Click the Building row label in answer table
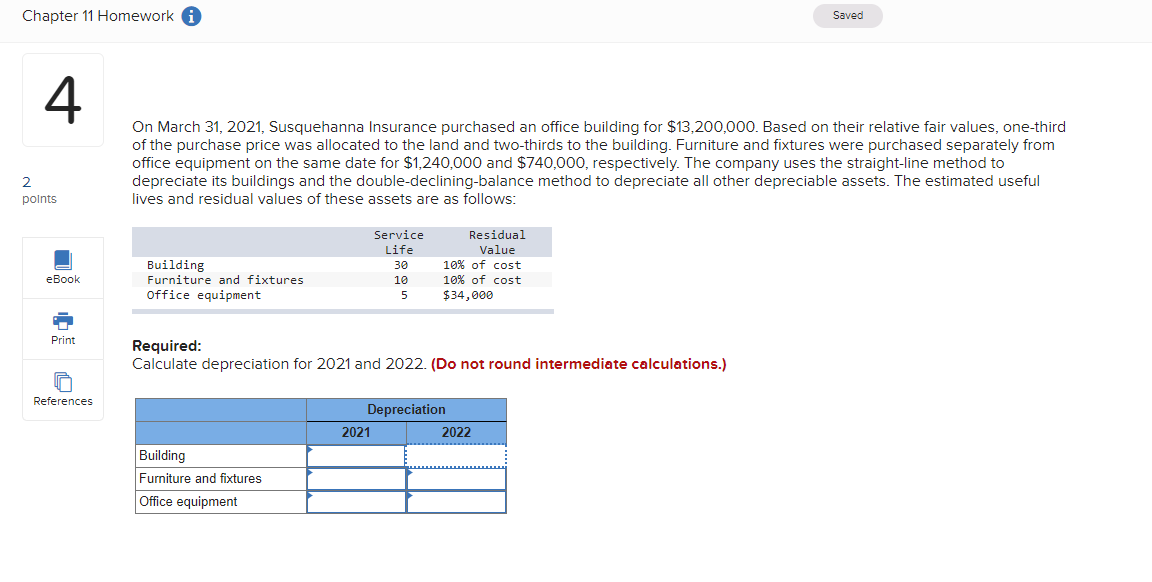This screenshot has width=1152, height=582. point(162,456)
